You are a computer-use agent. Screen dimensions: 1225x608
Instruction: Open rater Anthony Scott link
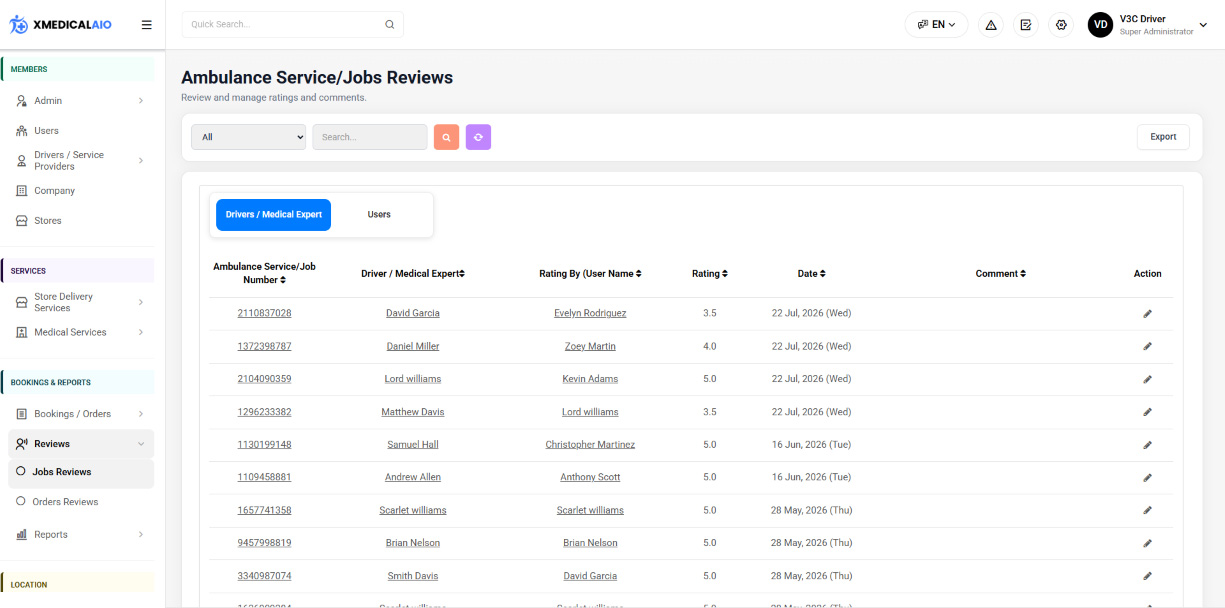[590, 477]
